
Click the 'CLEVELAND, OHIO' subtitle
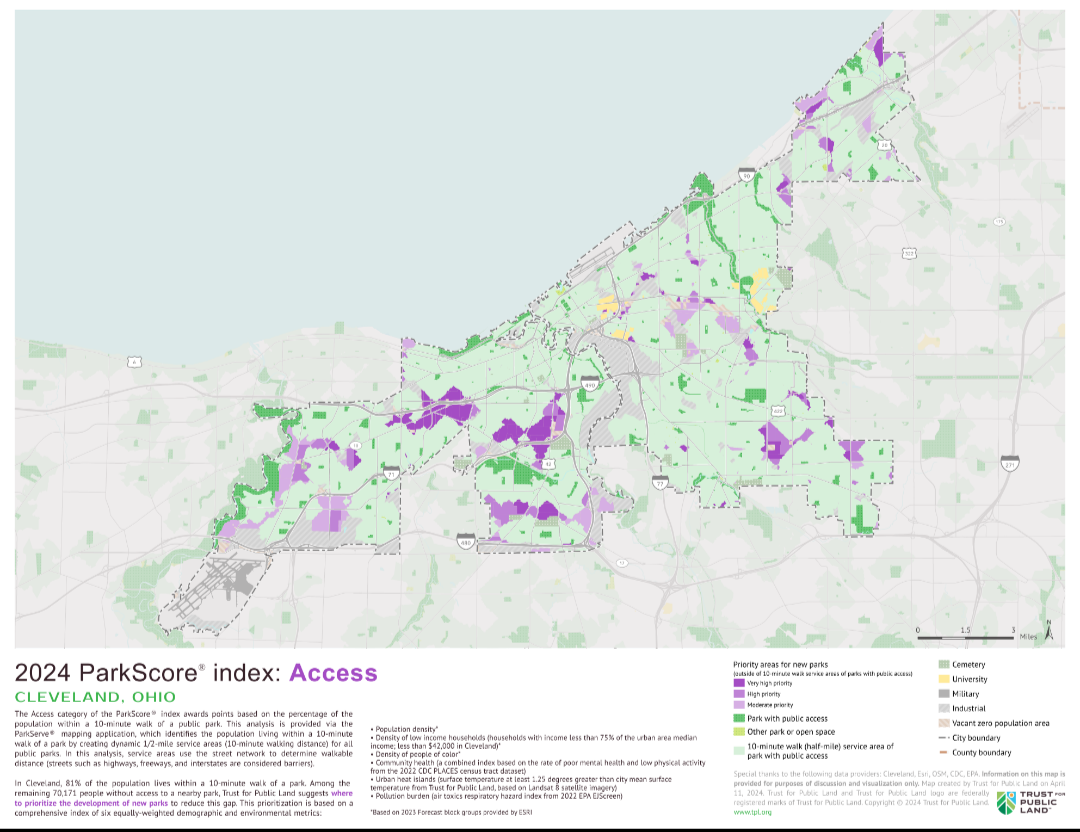(x=95, y=697)
